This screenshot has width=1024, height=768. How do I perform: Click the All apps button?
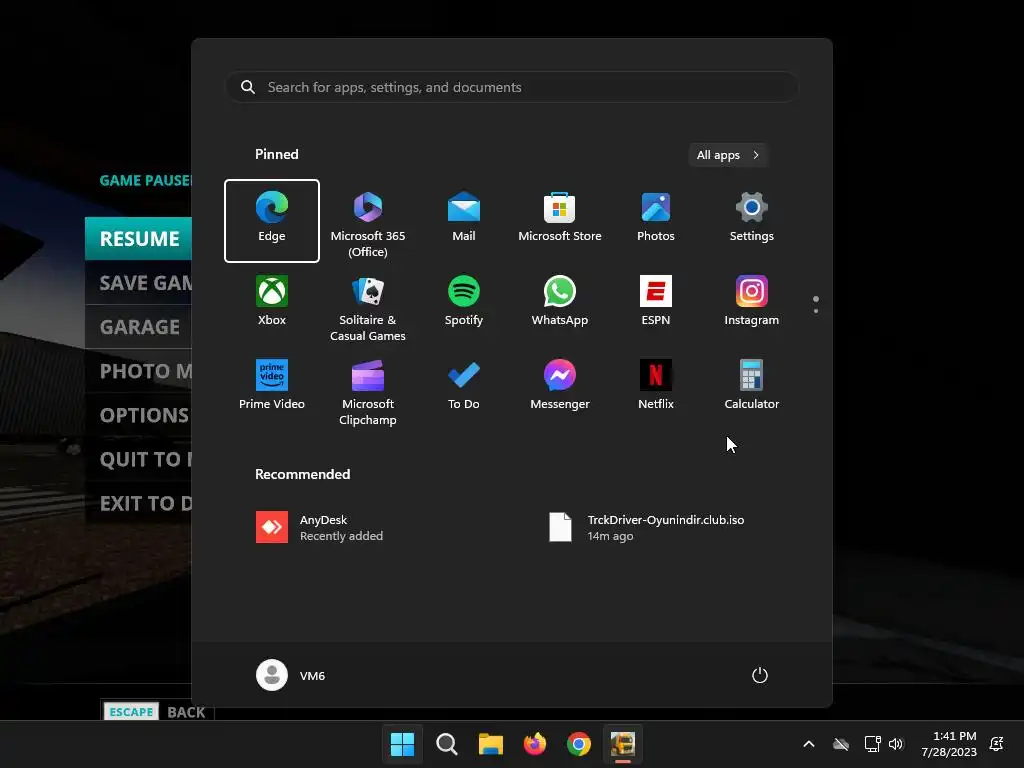[728, 155]
